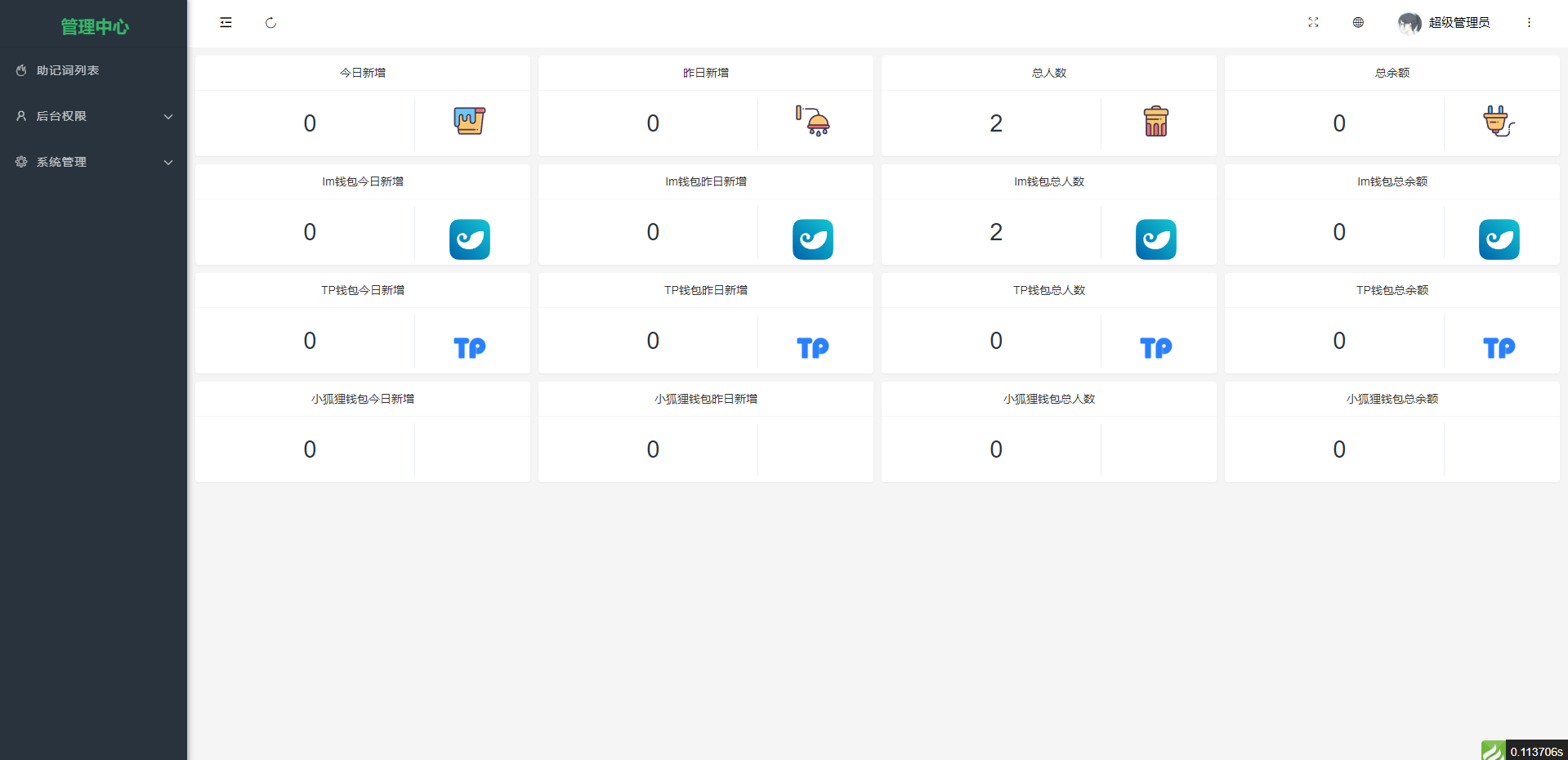Click the 管理中心 logo title
The width and height of the screenshot is (1568, 760).
tap(95, 27)
